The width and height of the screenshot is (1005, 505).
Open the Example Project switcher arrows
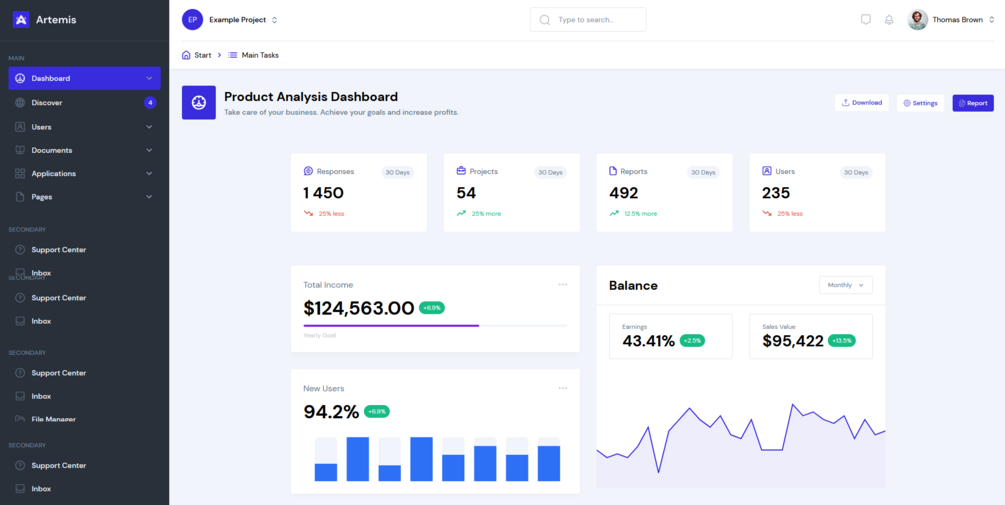274,20
